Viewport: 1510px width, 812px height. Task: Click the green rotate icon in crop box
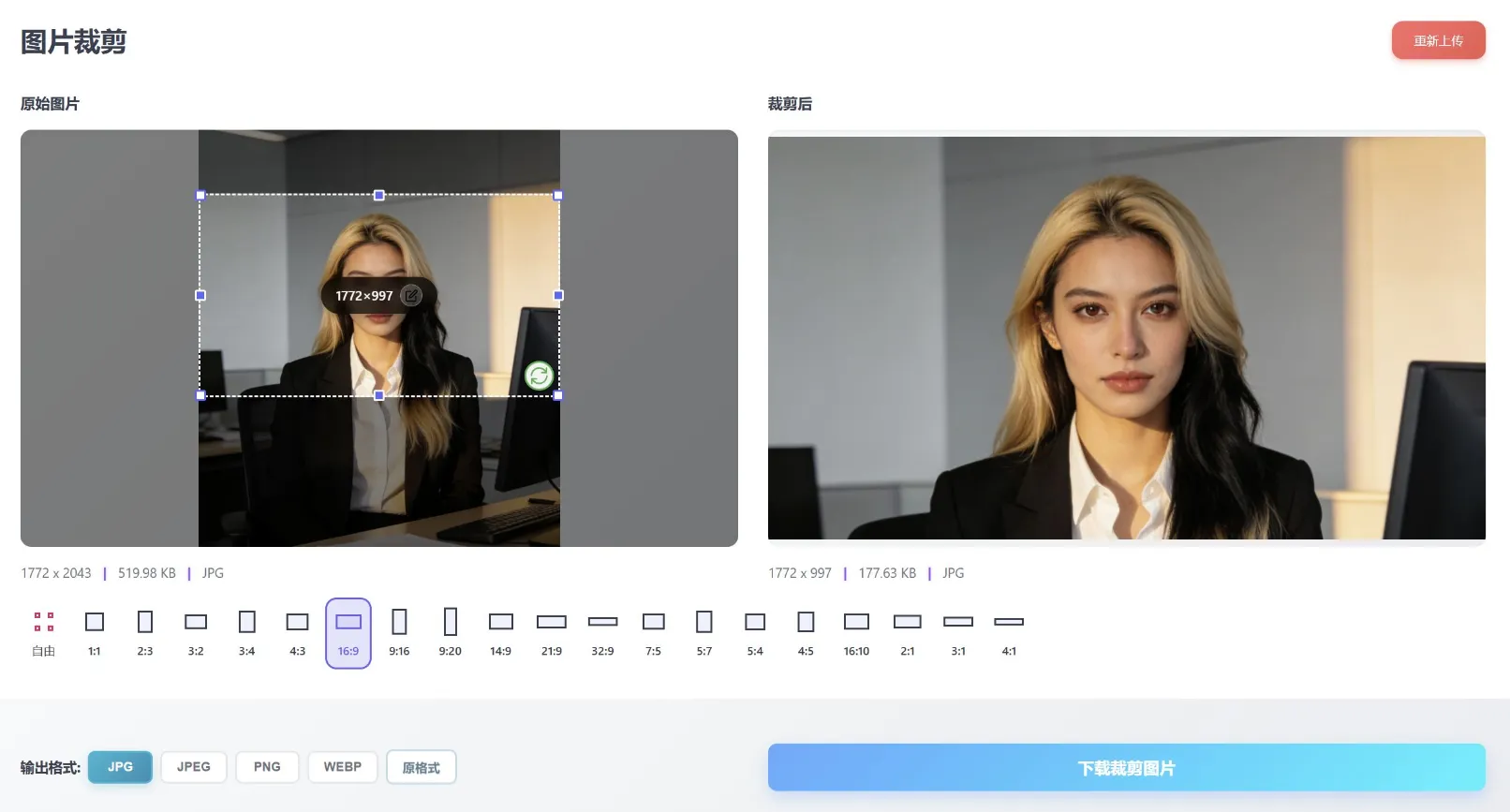click(x=539, y=376)
